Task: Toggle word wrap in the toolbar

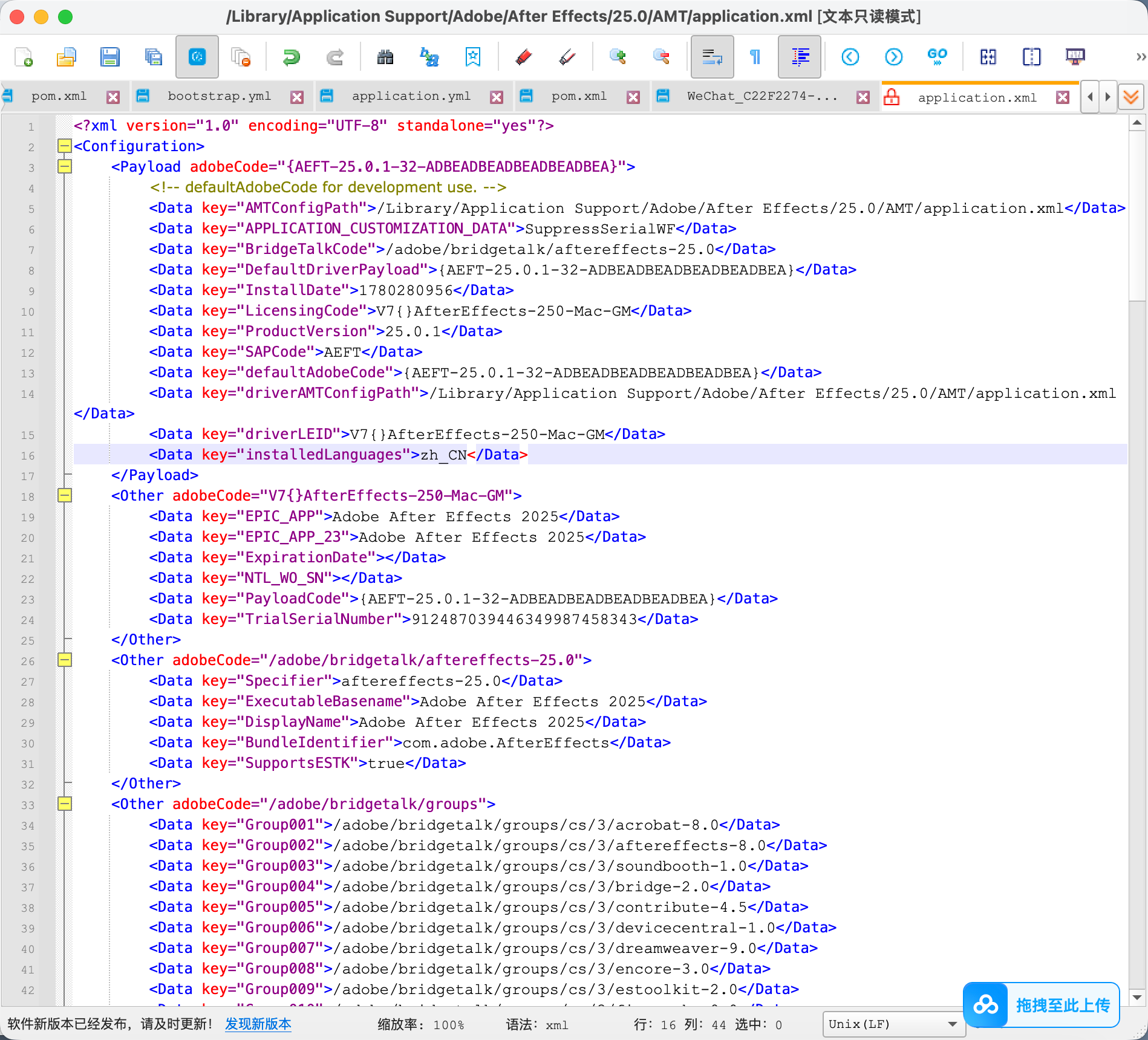Action: pyautogui.click(x=712, y=57)
